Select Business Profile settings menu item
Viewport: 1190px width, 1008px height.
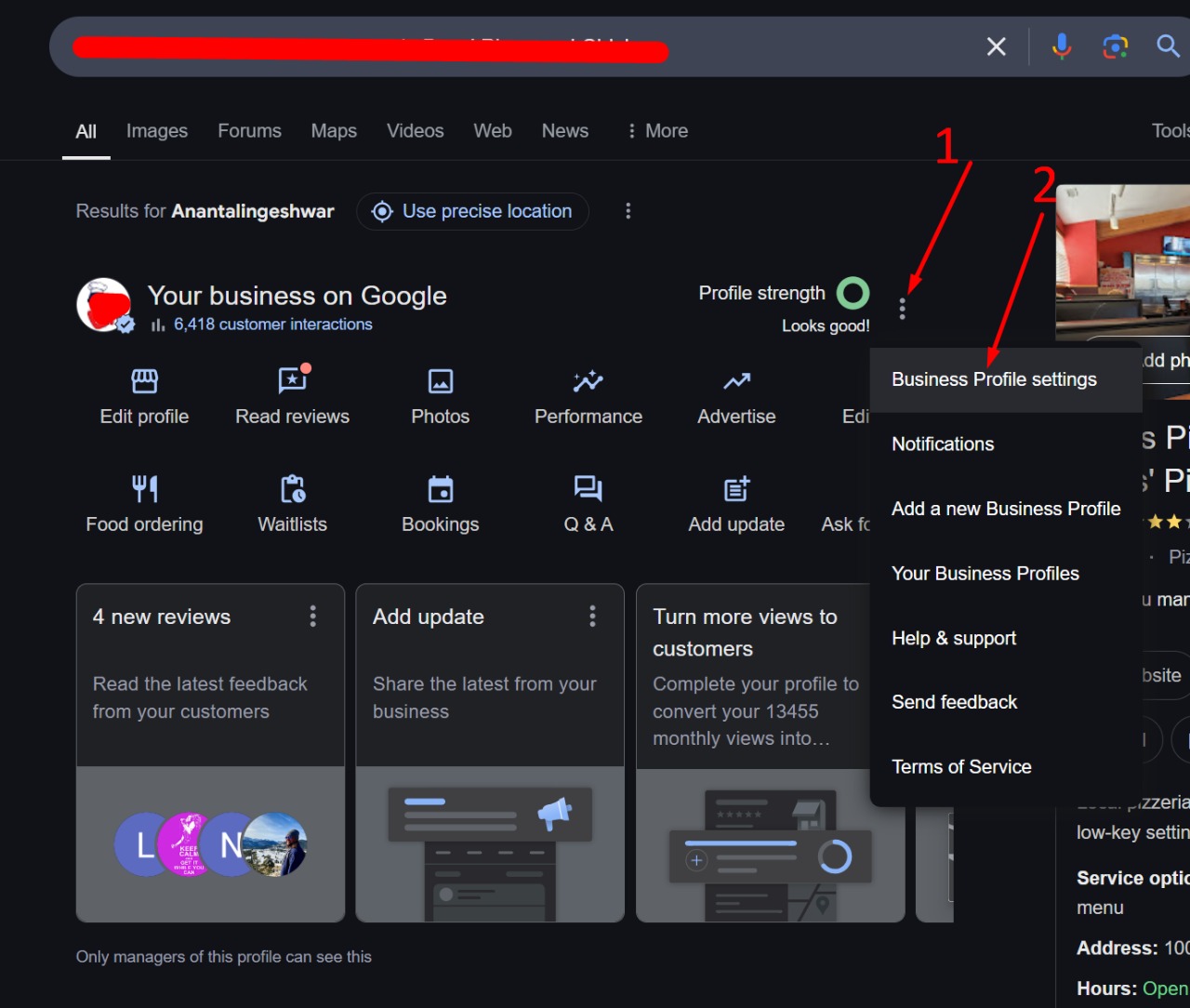(x=1006, y=379)
